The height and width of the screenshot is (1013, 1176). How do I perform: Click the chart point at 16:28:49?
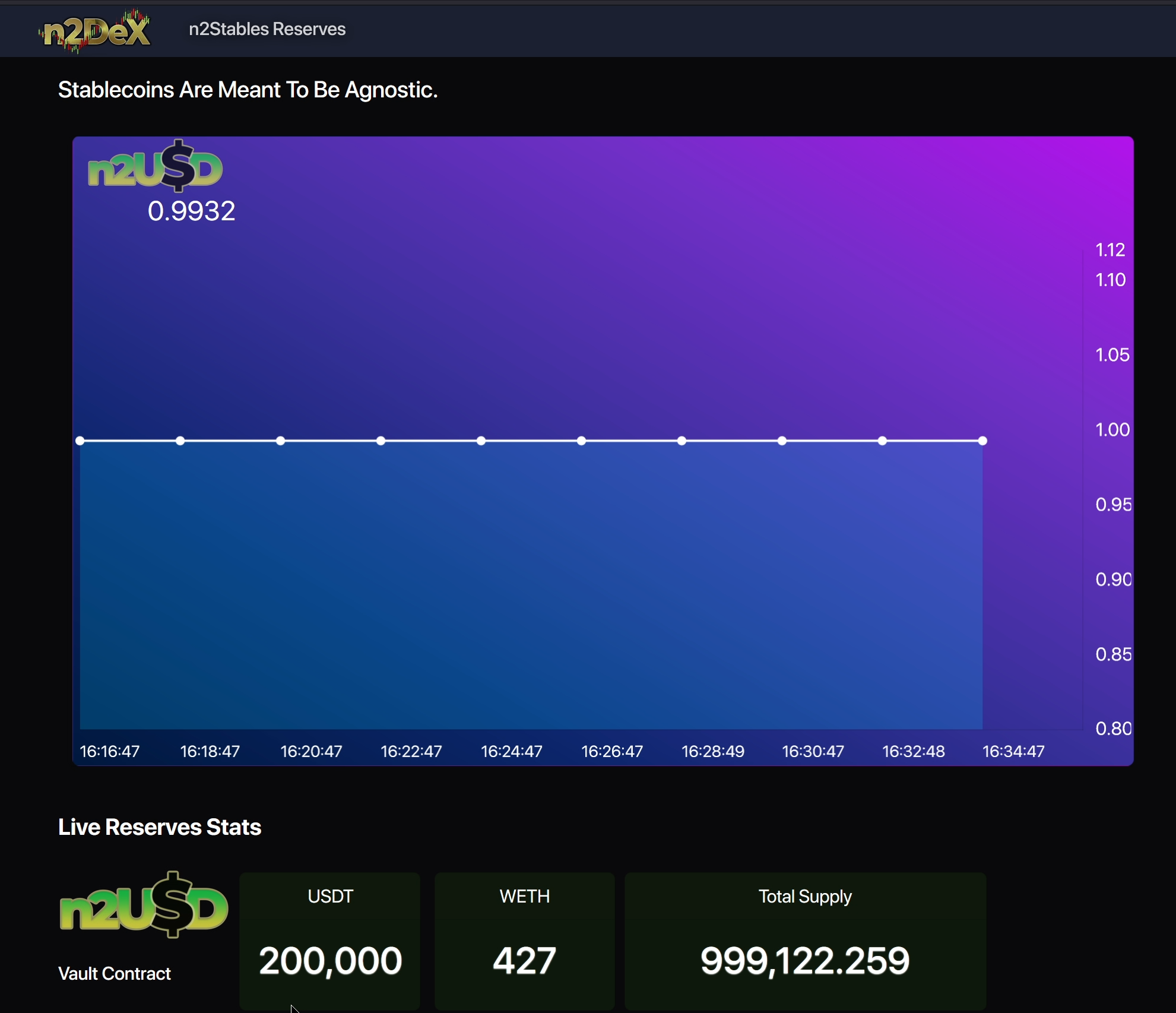682,441
